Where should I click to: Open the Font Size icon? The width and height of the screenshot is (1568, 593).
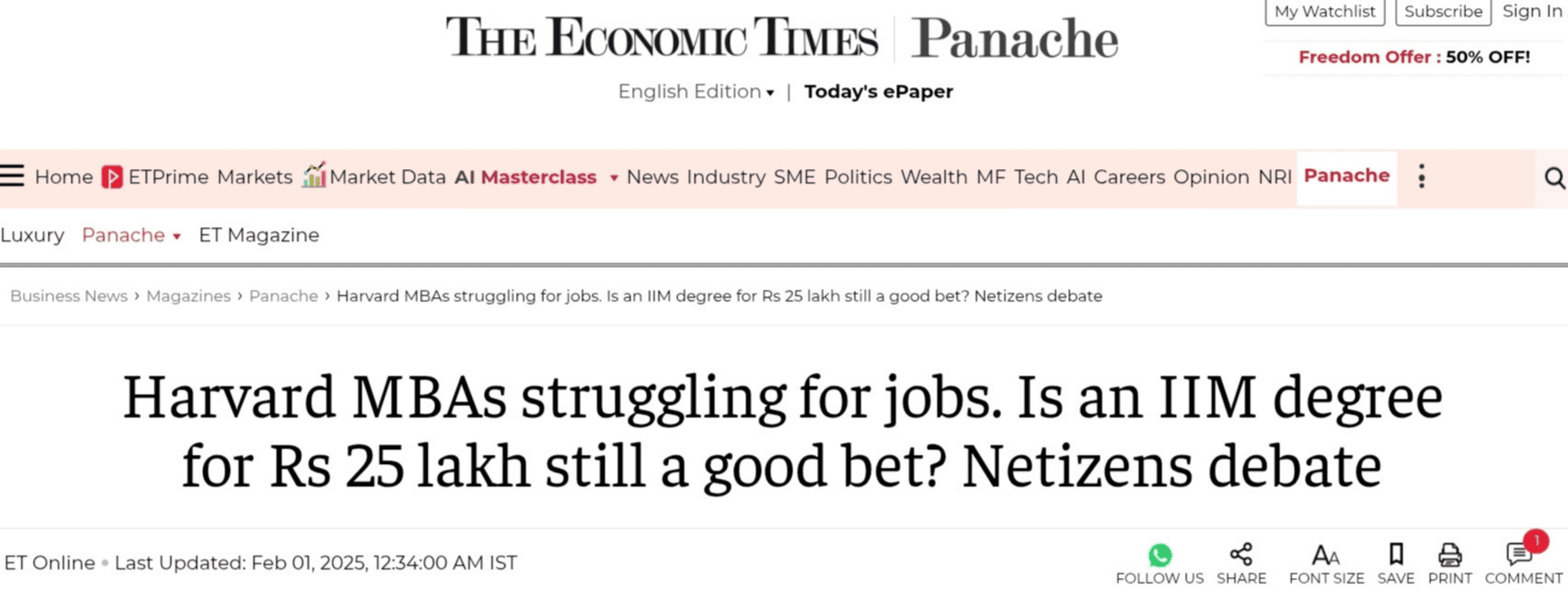(1325, 555)
